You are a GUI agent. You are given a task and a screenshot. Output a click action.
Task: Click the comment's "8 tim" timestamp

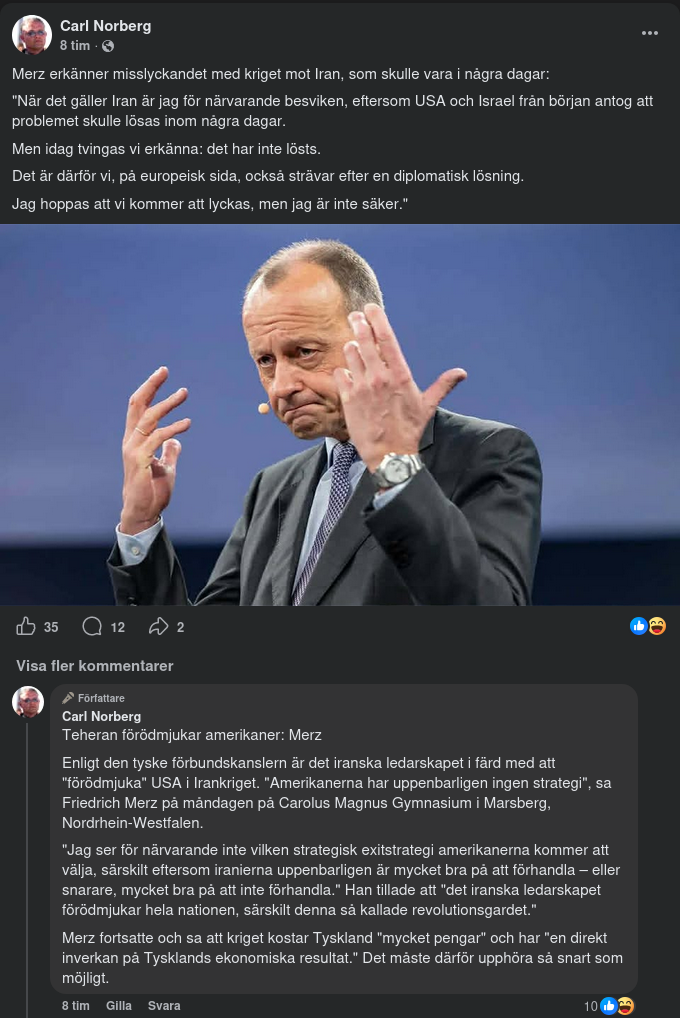[x=76, y=1006]
